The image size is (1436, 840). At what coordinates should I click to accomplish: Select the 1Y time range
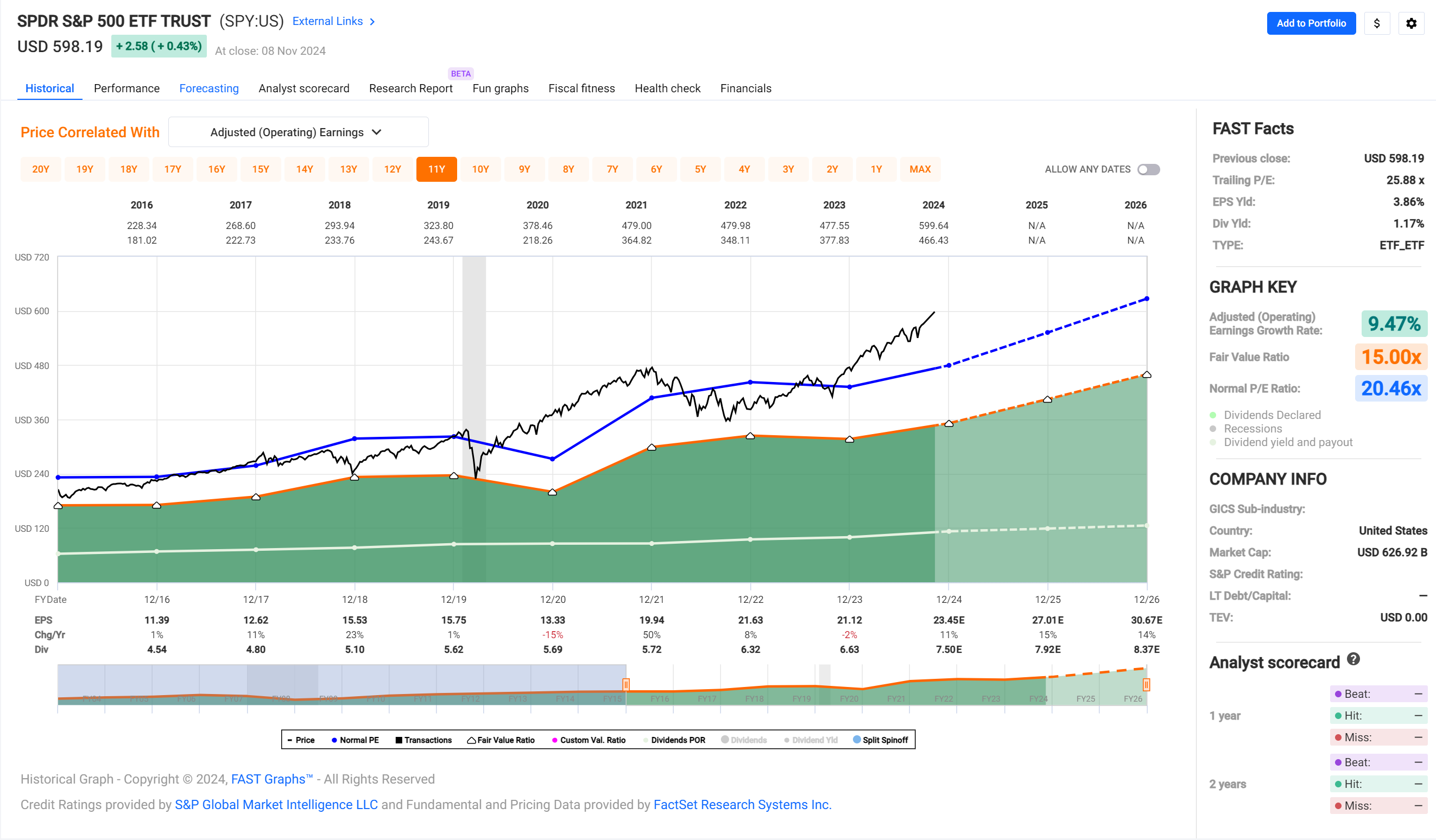(x=876, y=169)
